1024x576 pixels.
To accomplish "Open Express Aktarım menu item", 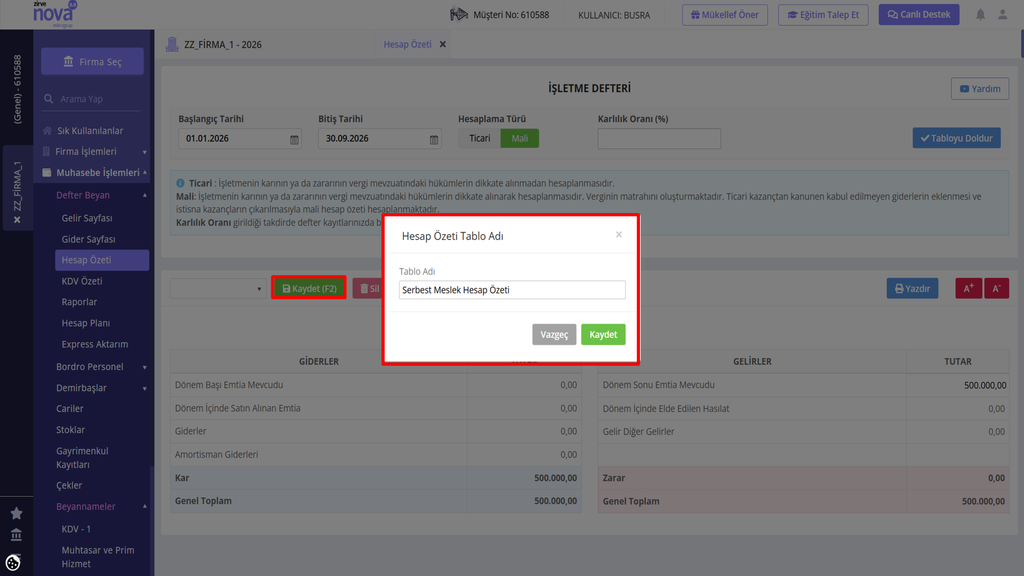I will (x=95, y=344).
